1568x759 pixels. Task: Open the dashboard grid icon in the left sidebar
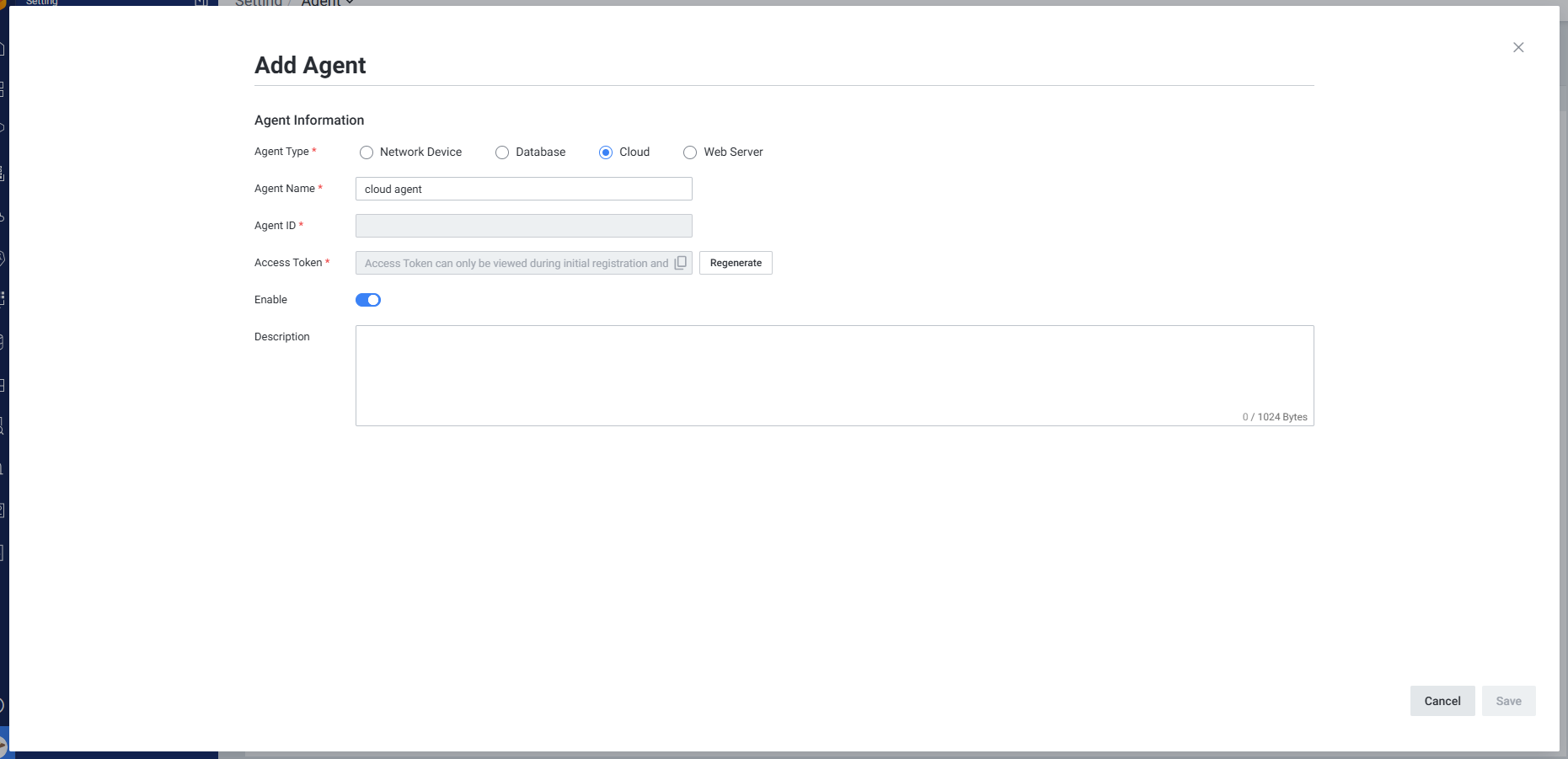3,88
